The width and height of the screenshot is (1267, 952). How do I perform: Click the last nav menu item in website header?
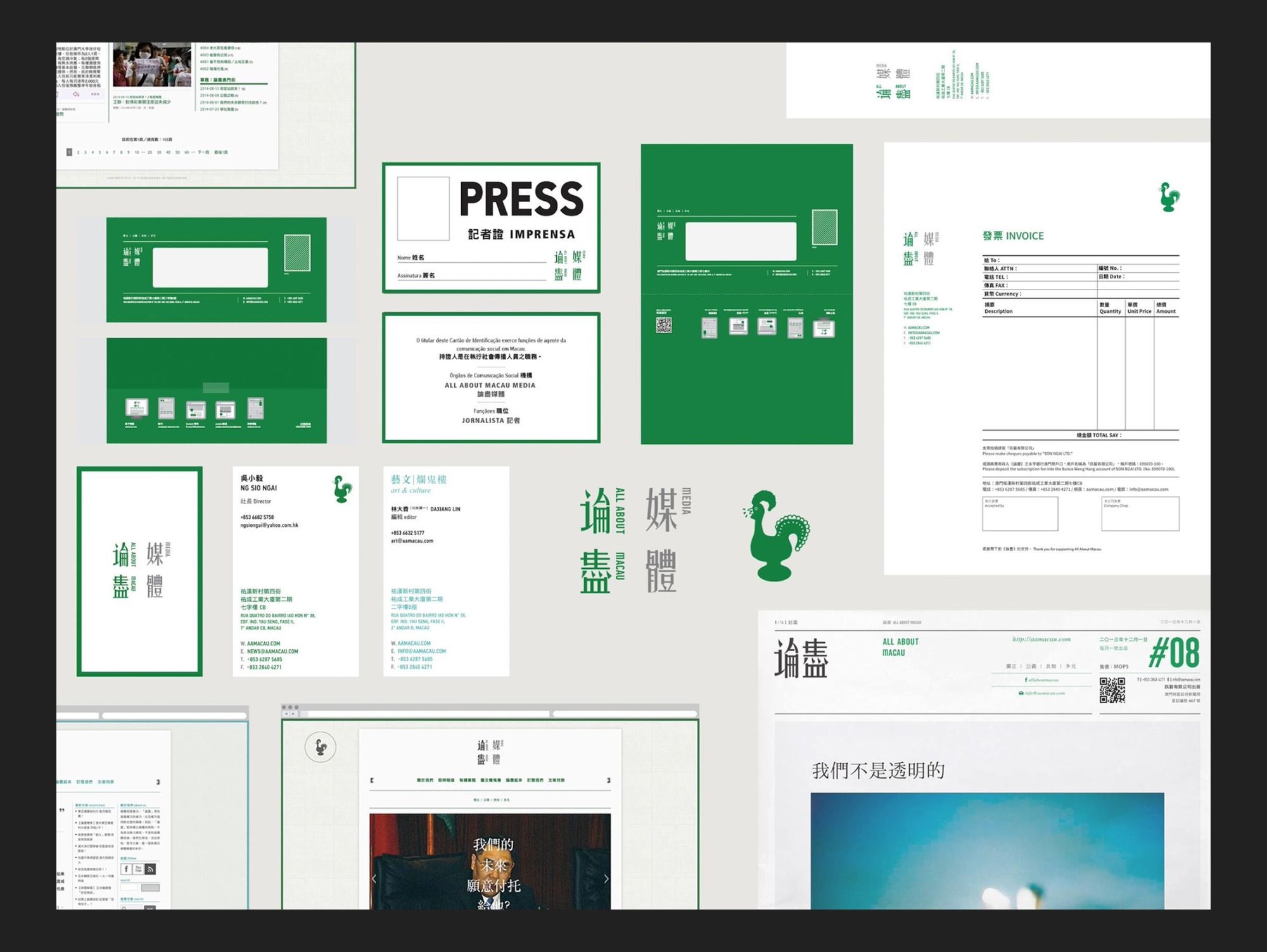pyautogui.click(x=556, y=780)
